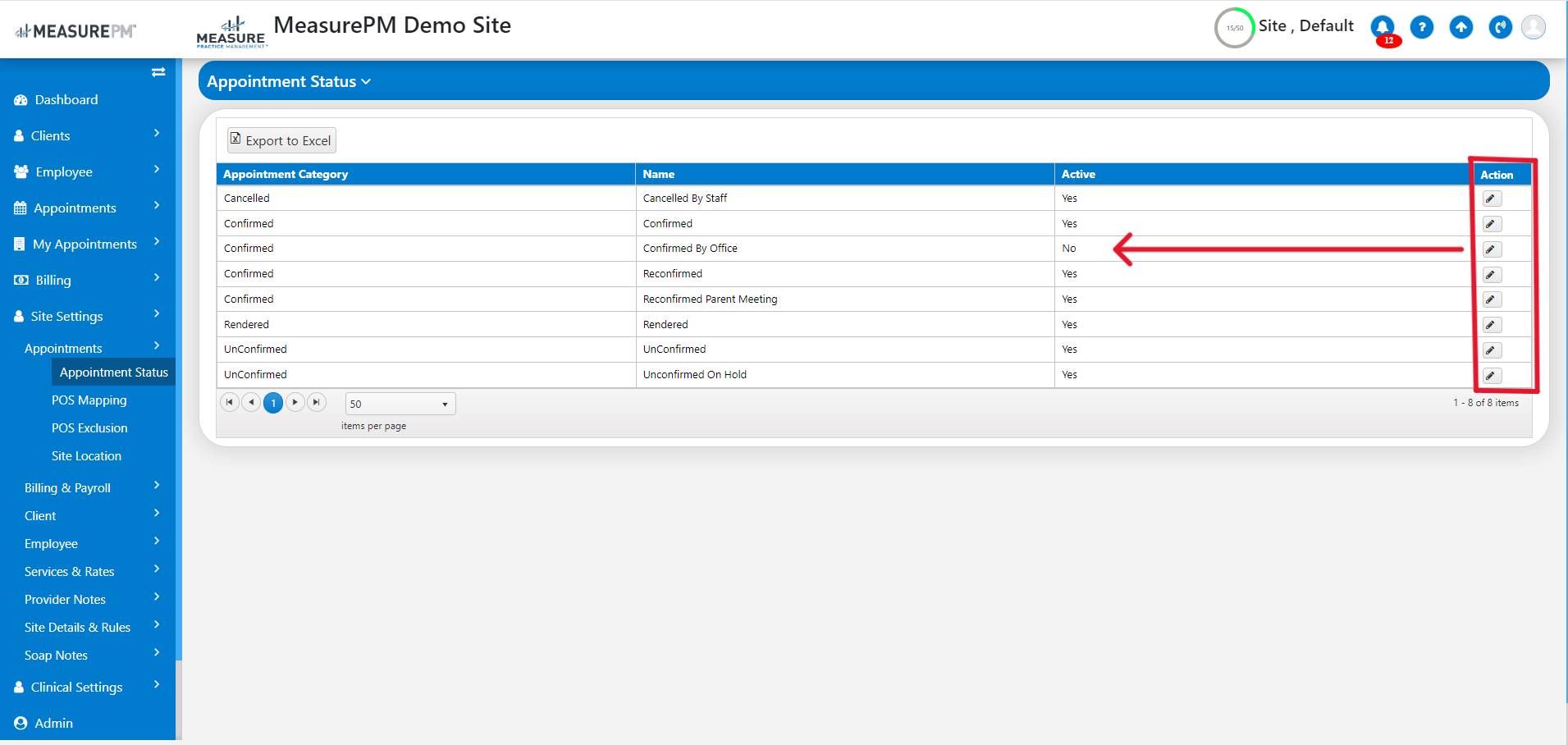Screen dimensions: 1568x745
Task: Click the Measure Practice Management logo
Action: click(x=231, y=32)
